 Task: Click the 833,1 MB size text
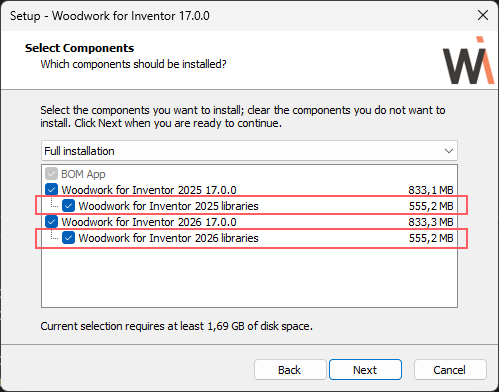pos(431,190)
